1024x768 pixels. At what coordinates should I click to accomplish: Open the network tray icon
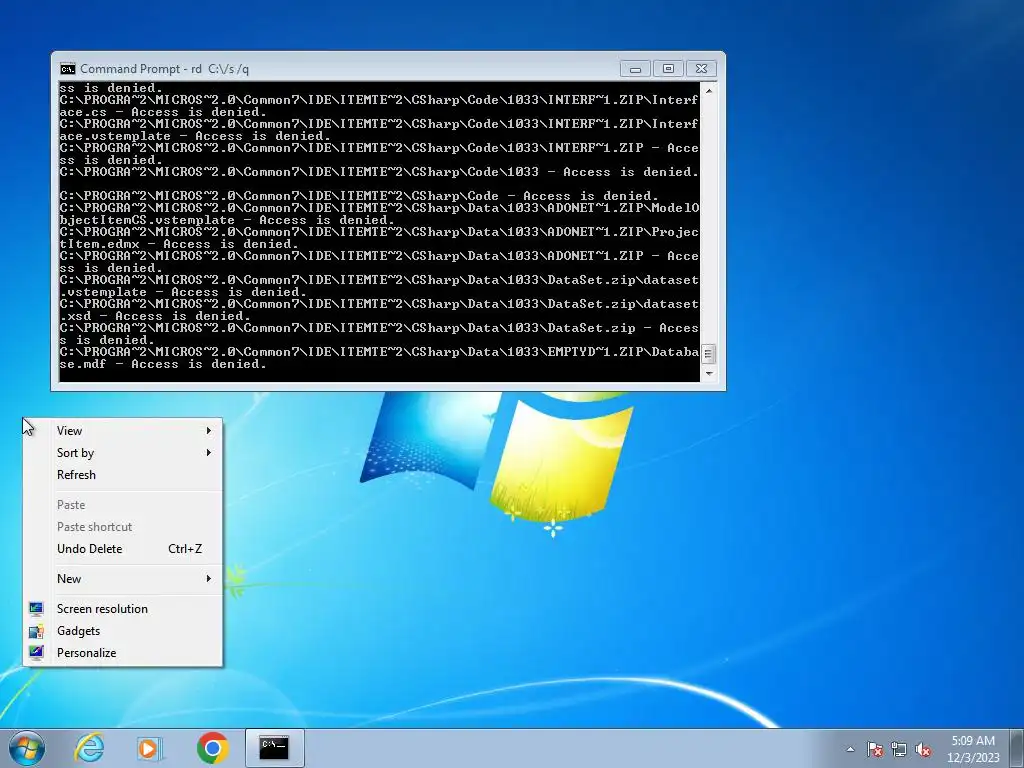tap(899, 749)
